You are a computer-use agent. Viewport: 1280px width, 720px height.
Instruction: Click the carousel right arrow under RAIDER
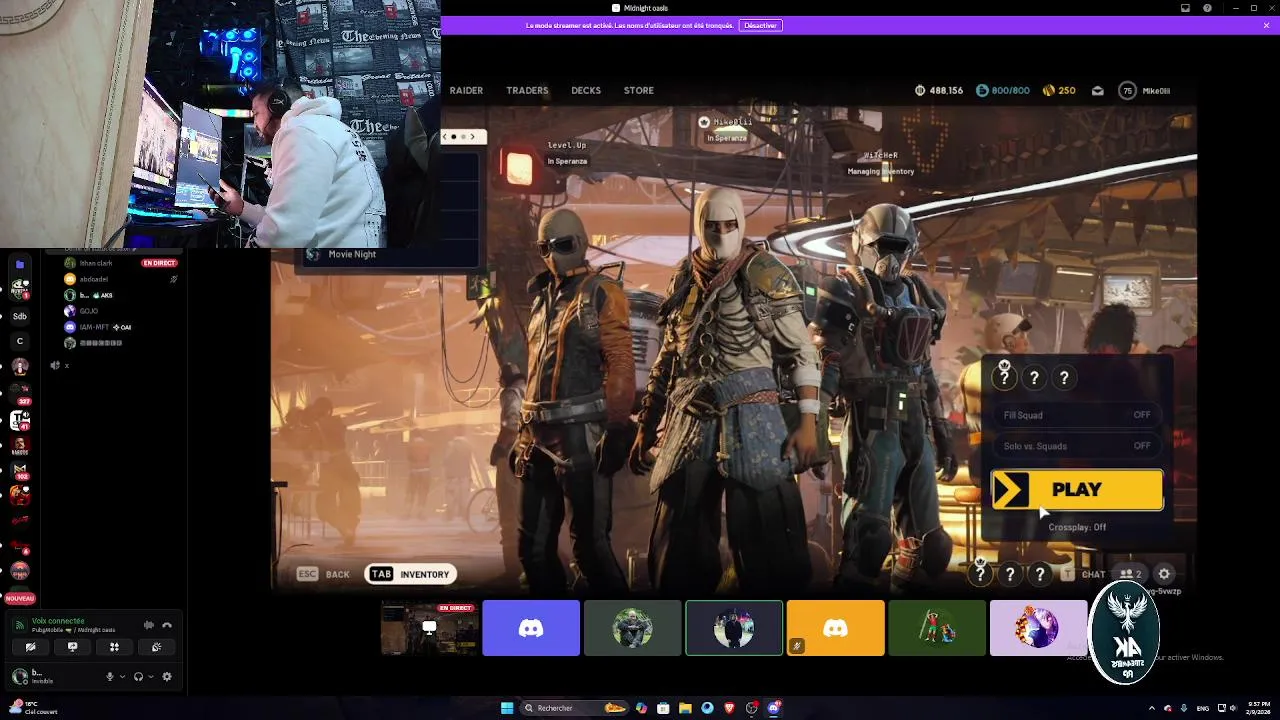[473, 136]
